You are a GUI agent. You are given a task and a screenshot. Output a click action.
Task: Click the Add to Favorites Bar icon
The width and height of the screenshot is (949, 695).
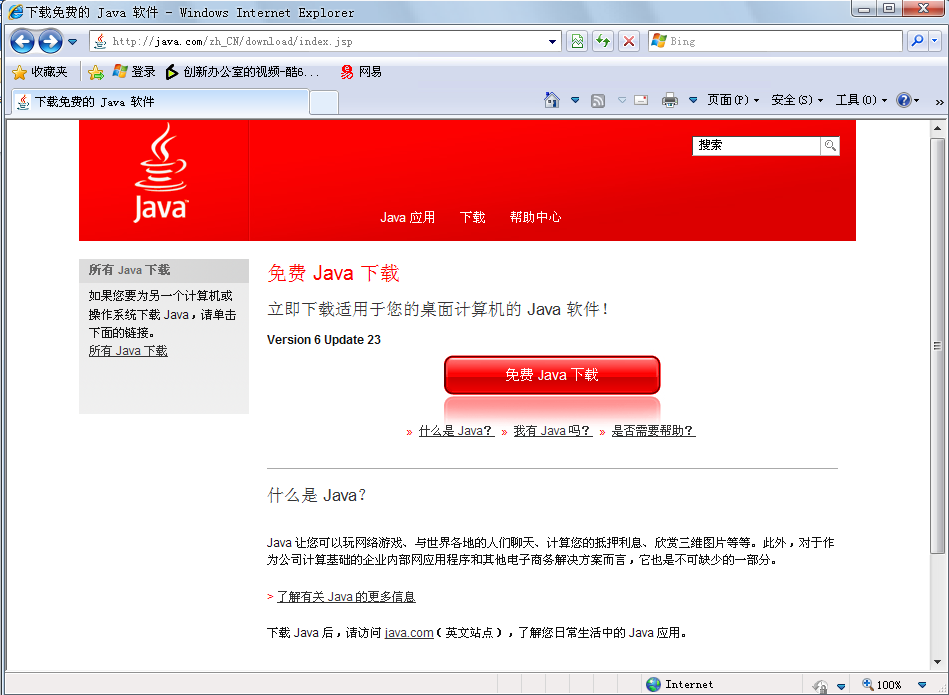click(x=96, y=73)
